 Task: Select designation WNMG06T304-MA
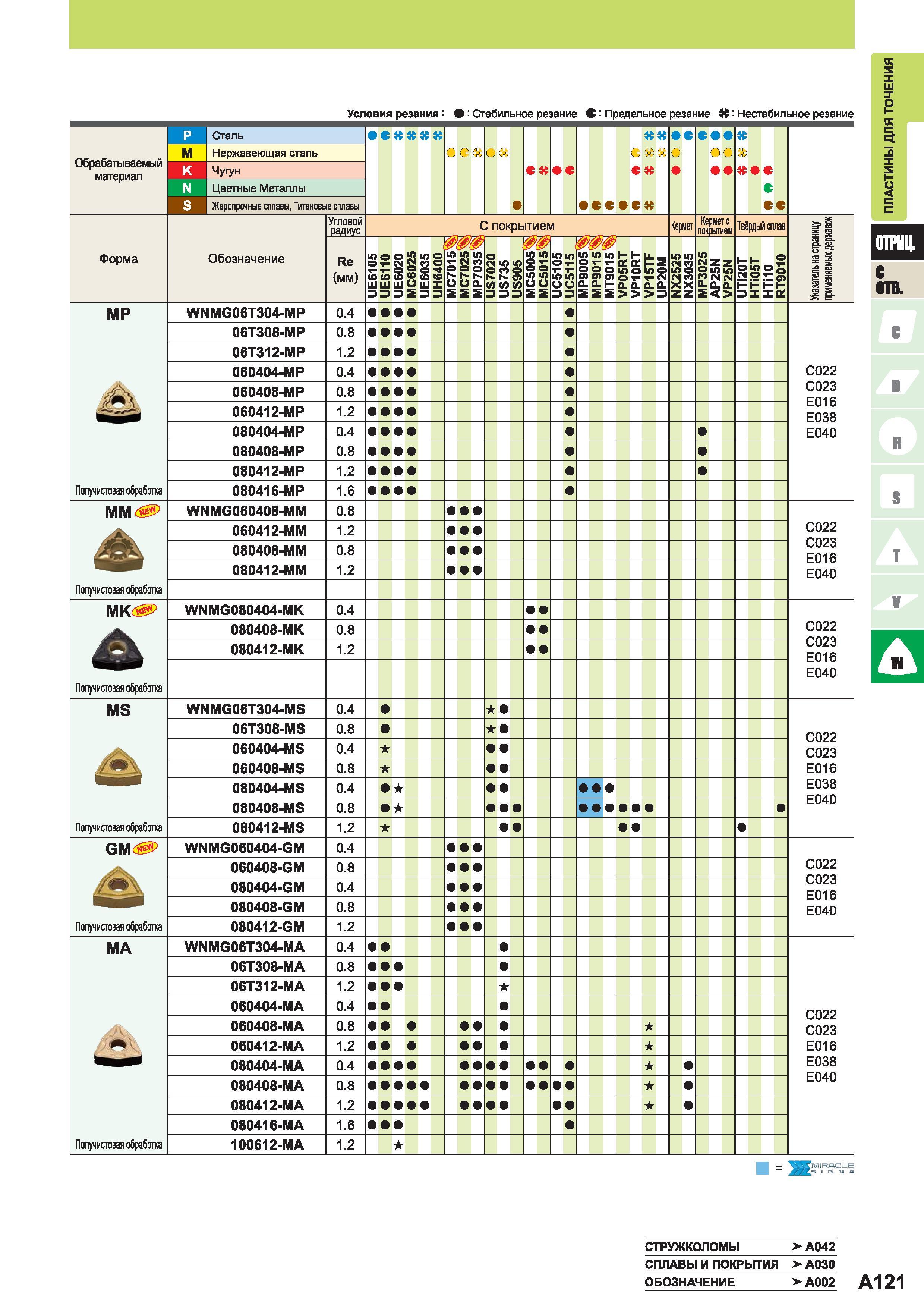tap(244, 947)
